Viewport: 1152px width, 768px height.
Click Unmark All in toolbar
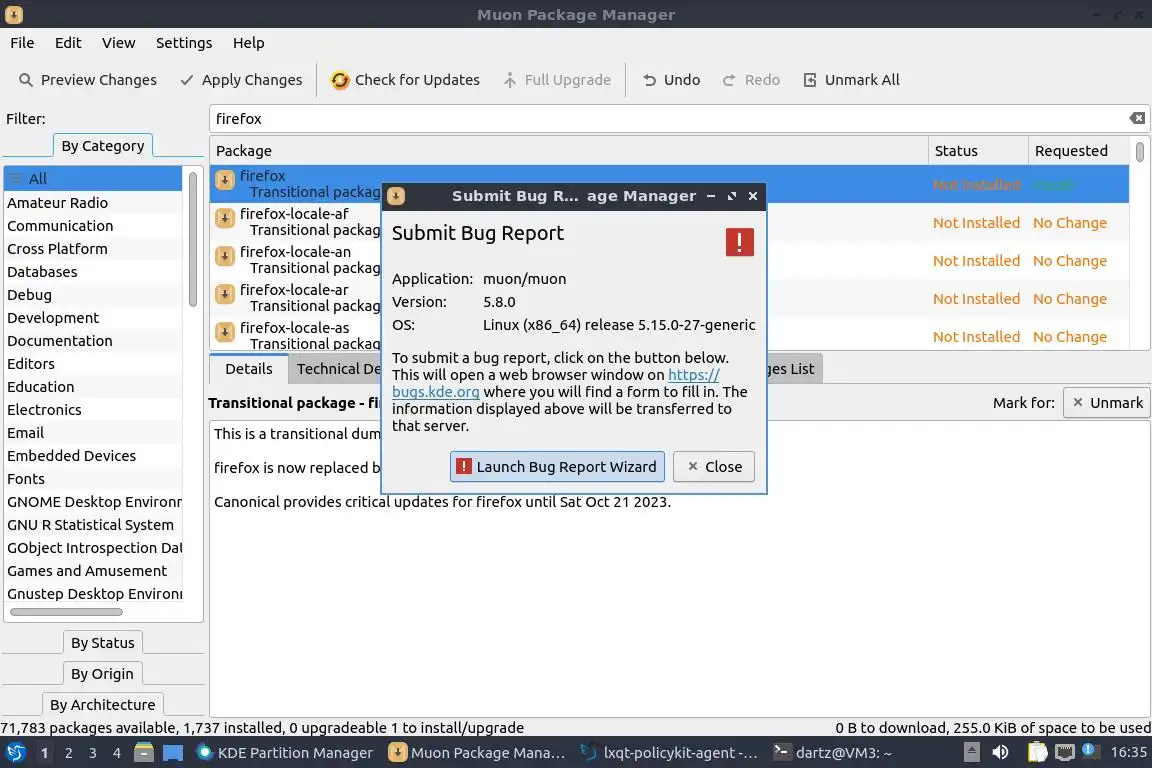pos(852,79)
